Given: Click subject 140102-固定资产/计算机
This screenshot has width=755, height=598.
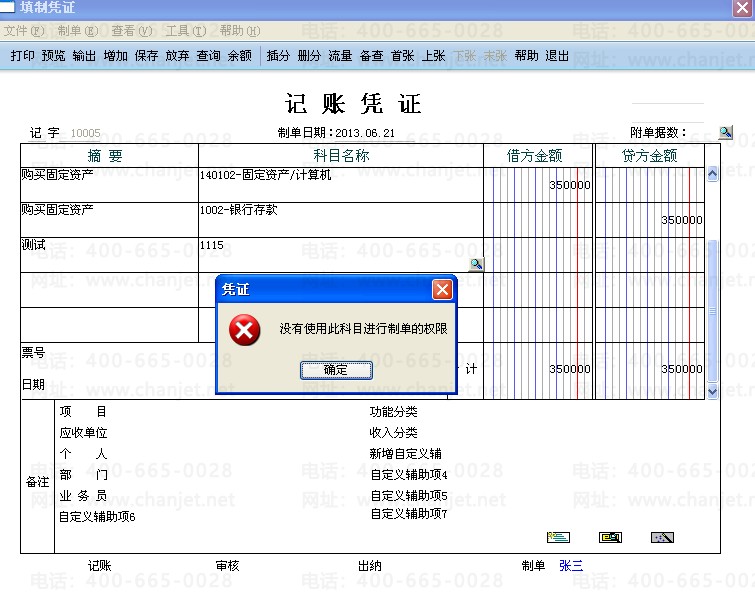Looking at the screenshot, I should click(266, 175).
